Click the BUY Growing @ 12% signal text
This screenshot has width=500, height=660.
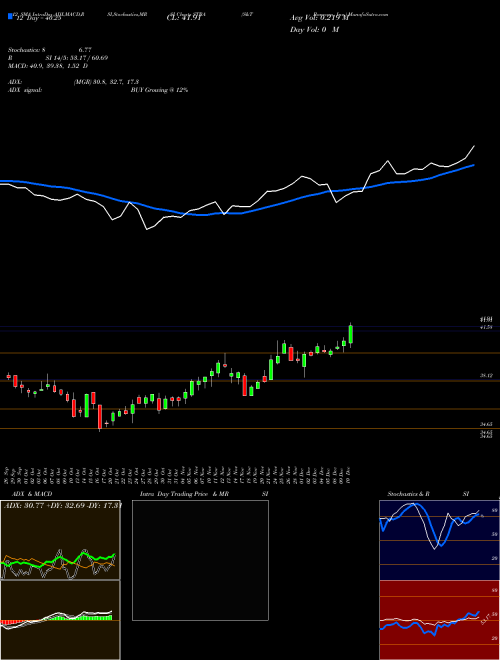coord(159,90)
